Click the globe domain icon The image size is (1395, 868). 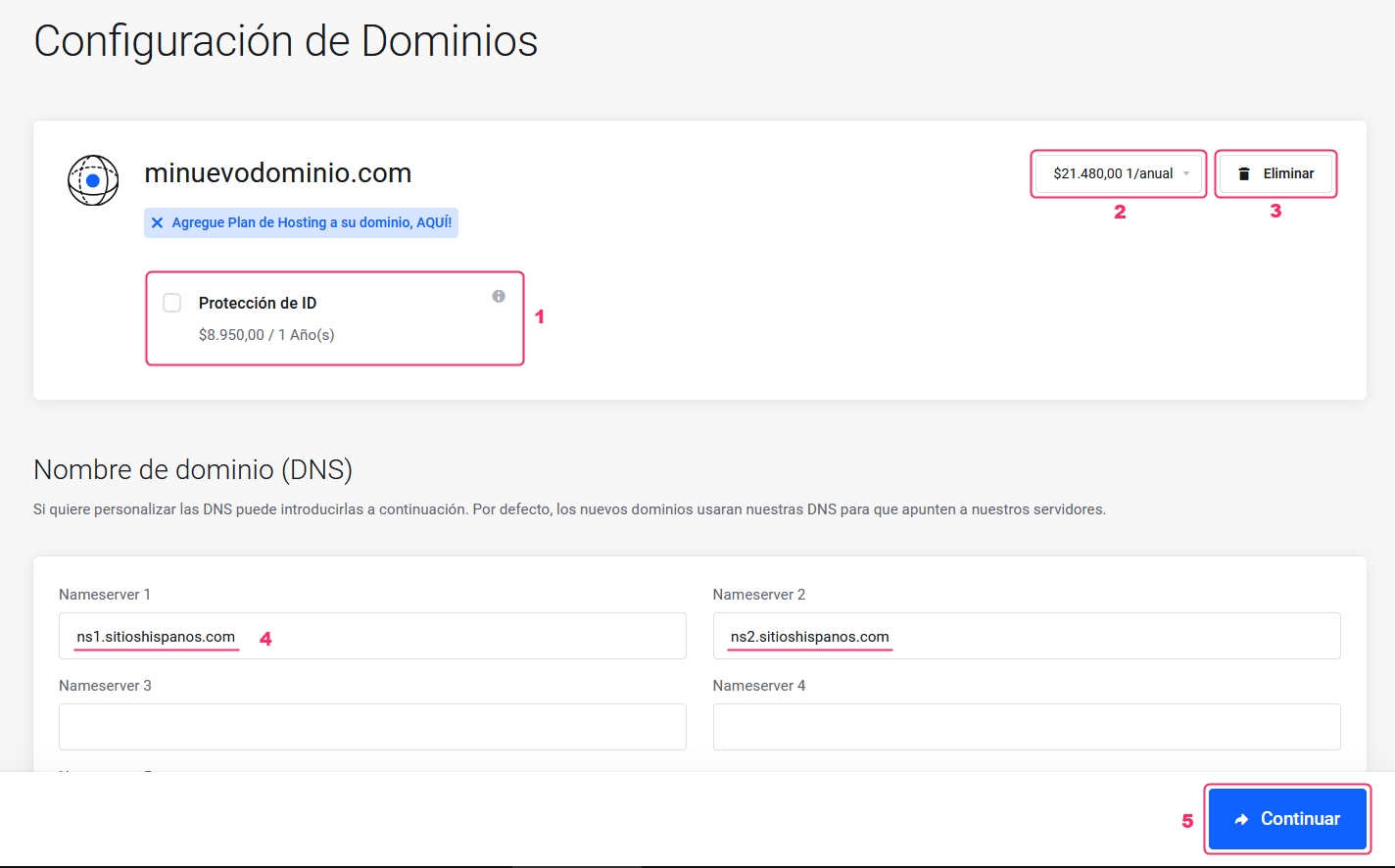93,180
